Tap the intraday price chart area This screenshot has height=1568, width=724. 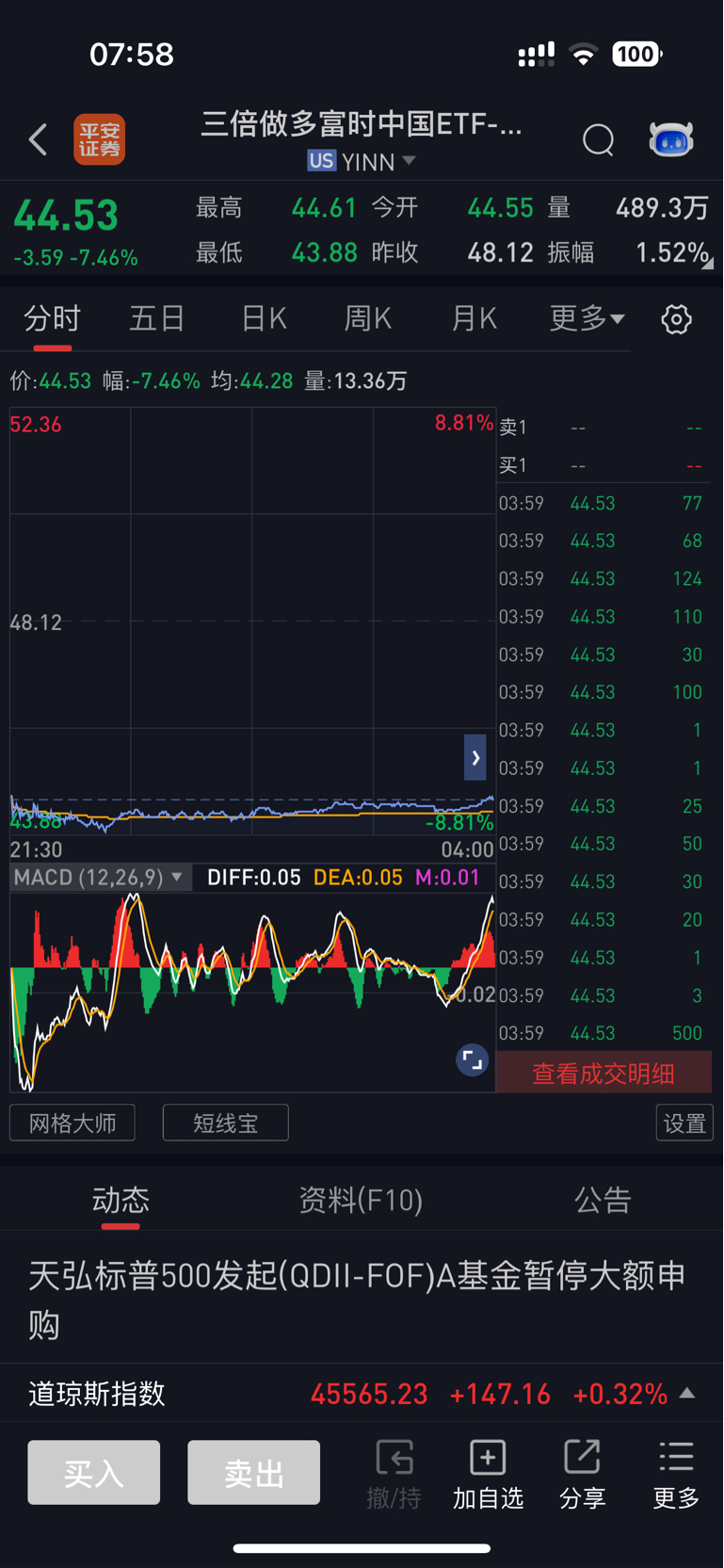252,622
